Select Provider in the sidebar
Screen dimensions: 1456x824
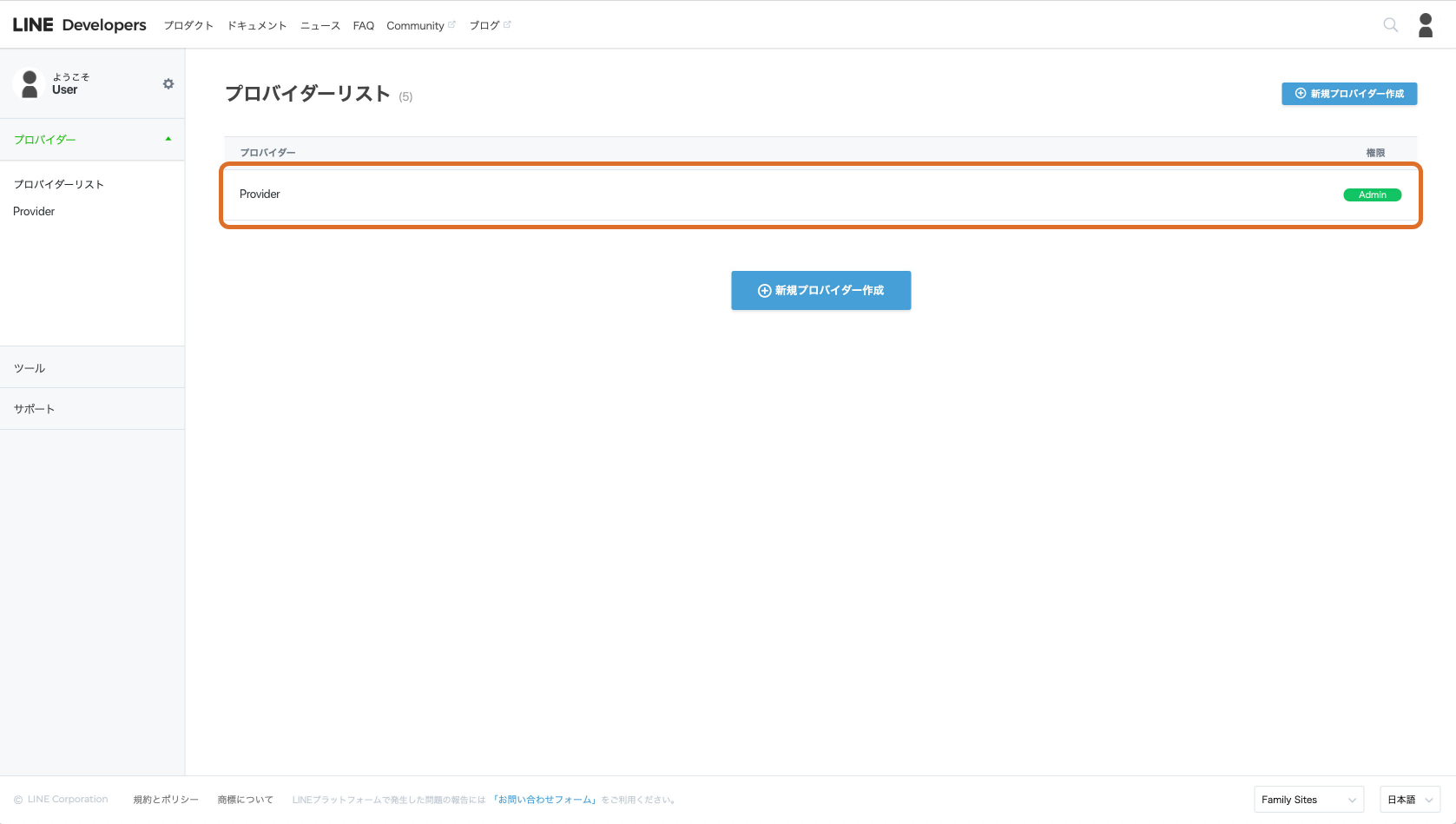[x=34, y=211]
